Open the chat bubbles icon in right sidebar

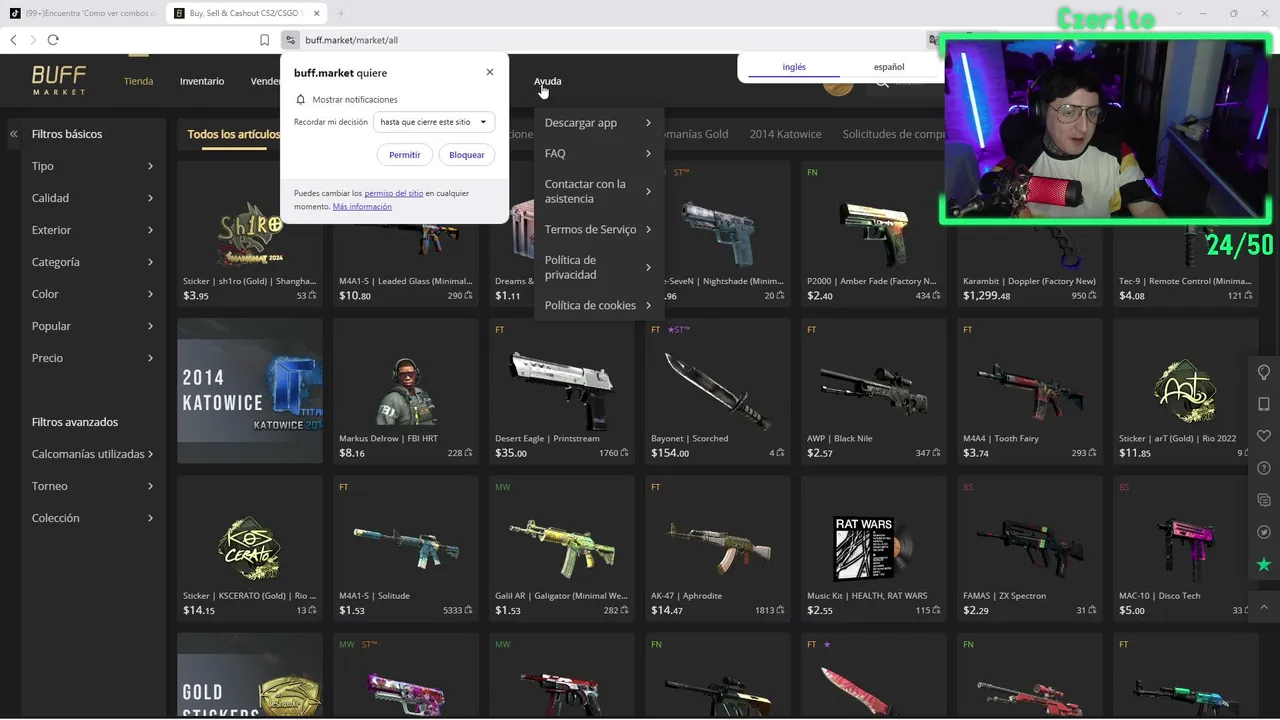coord(1264,500)
